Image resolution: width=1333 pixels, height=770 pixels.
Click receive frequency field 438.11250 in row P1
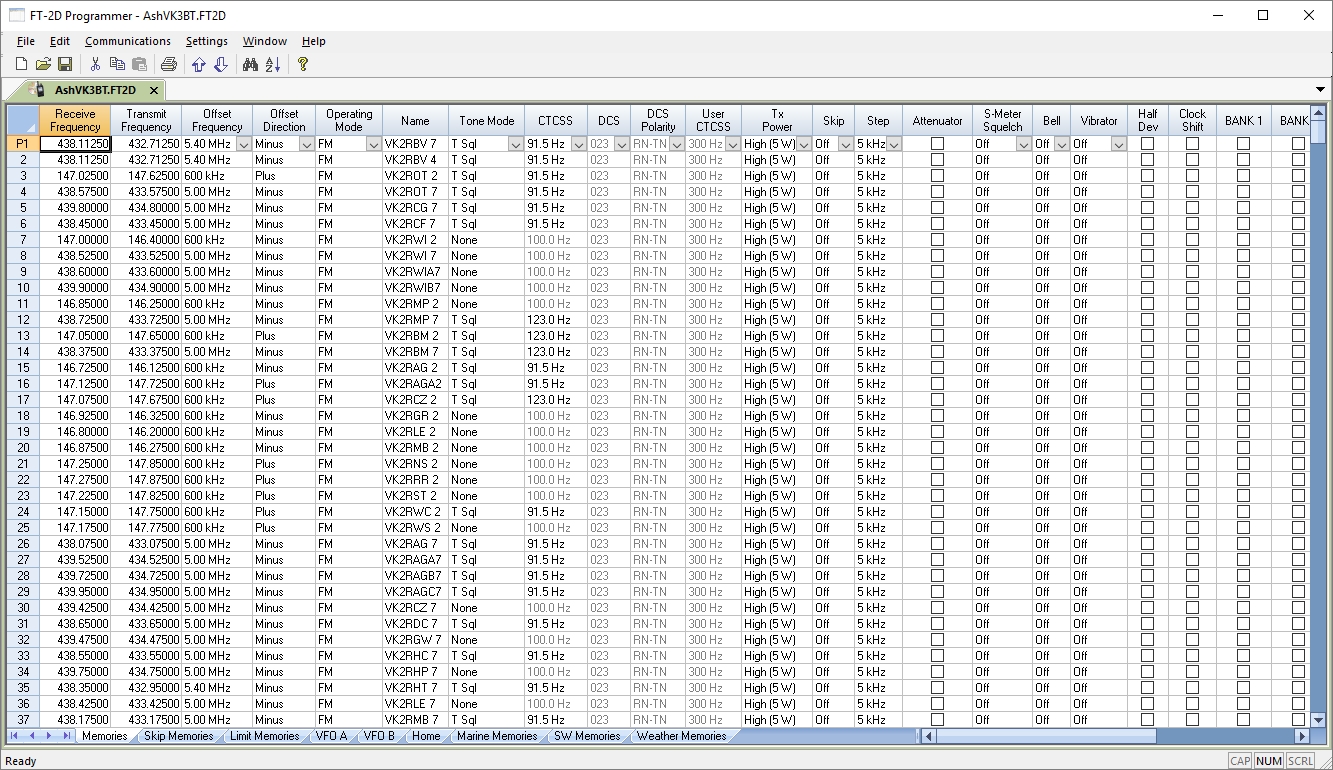click(75, 144)
